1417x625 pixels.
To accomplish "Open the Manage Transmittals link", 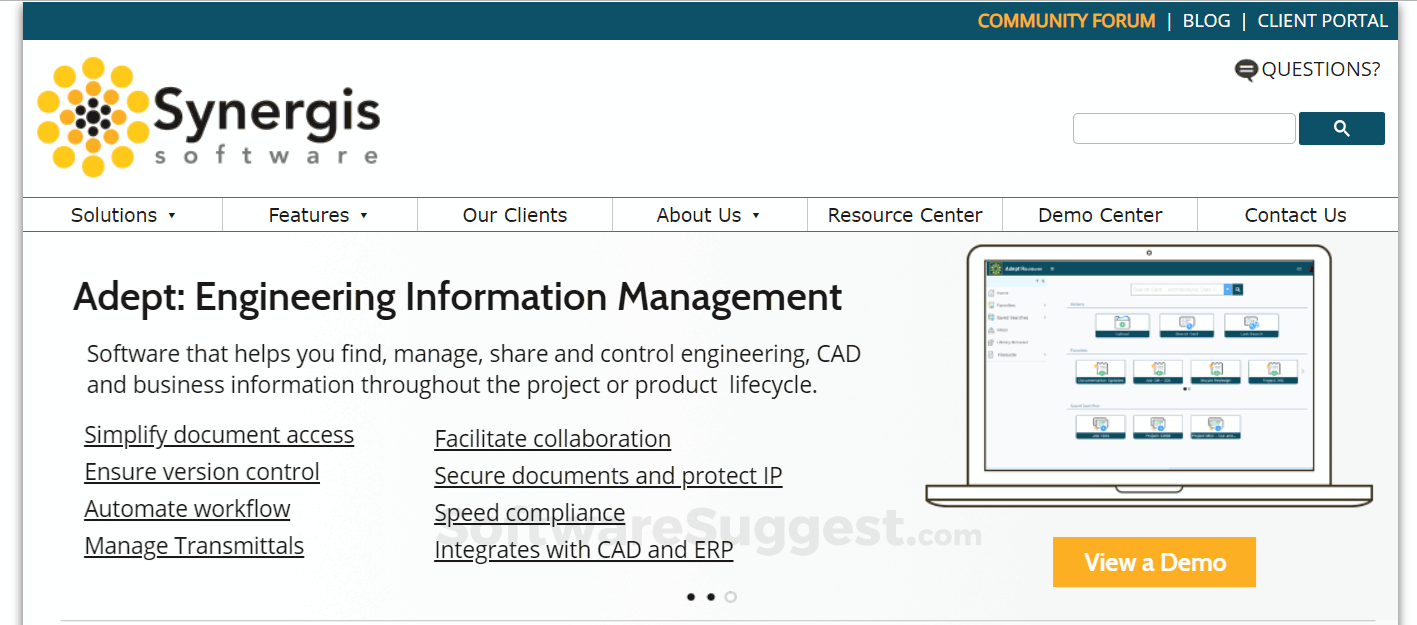I will point(194,546).
